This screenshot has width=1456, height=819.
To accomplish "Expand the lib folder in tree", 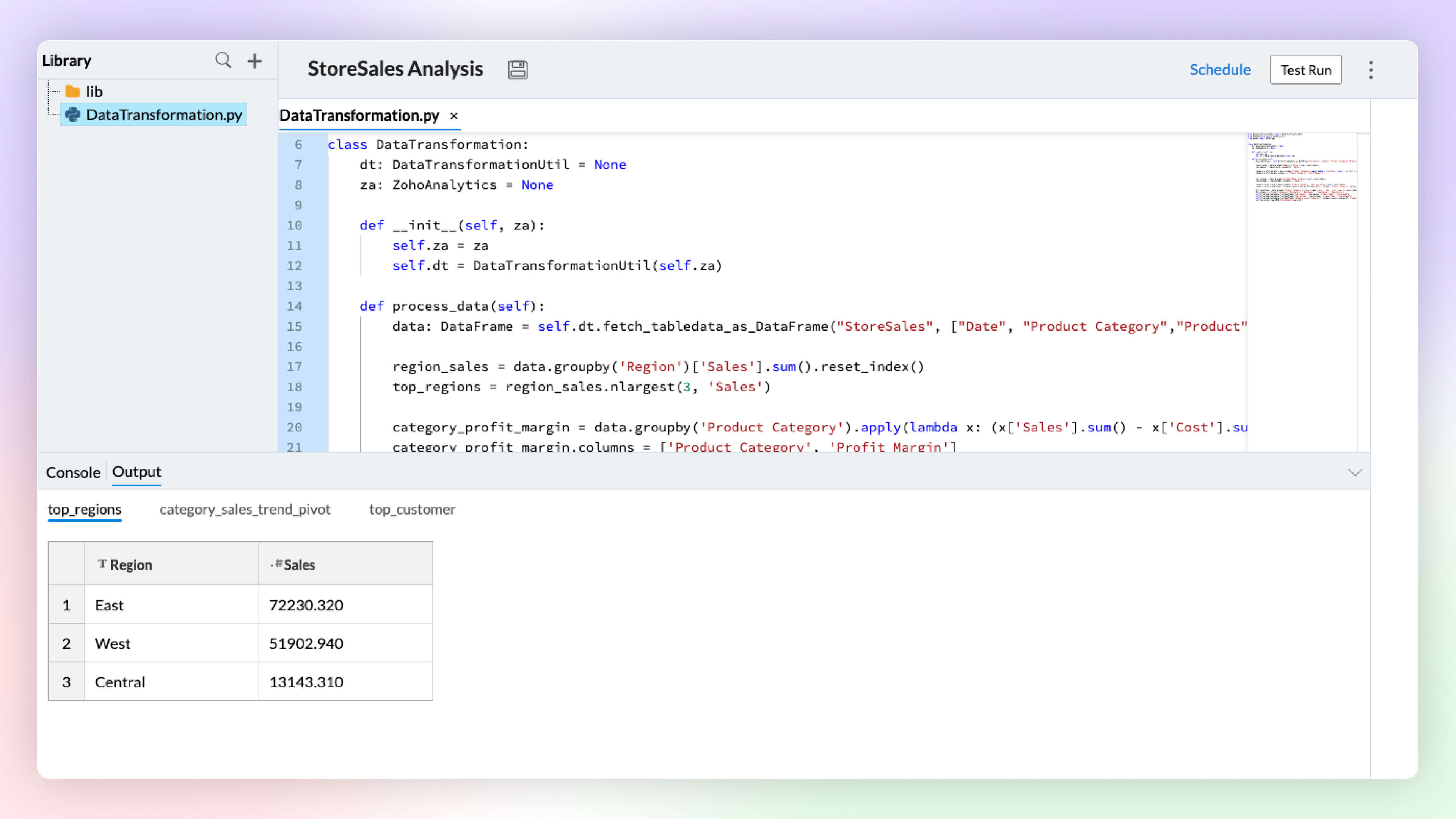I will coord(94,91).
